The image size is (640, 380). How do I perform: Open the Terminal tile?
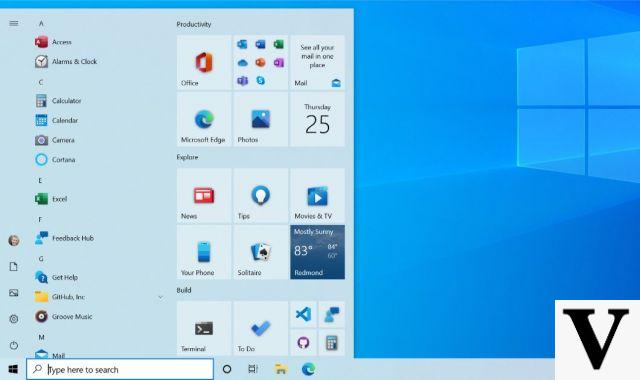204,328
